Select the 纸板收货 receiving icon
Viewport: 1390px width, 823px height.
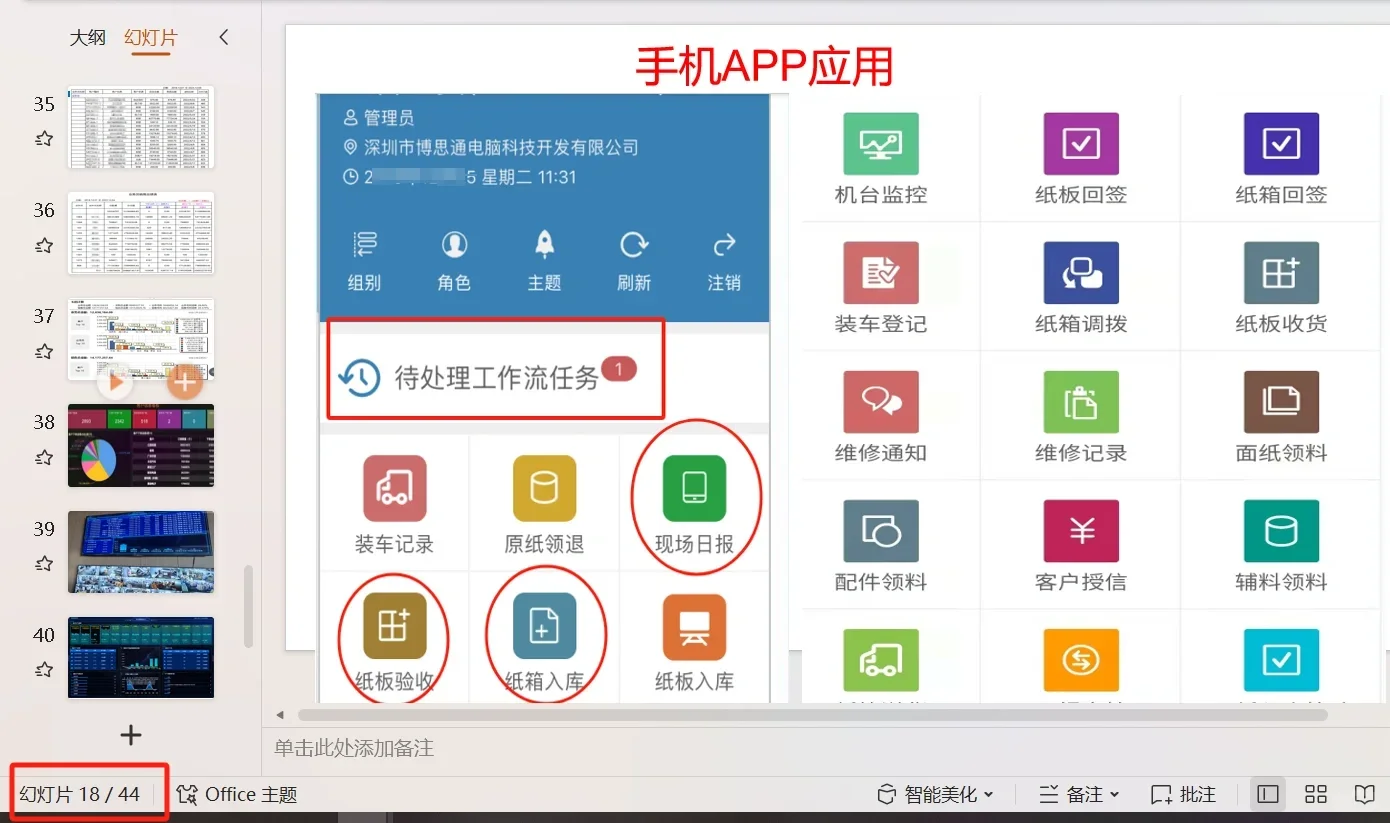point(1281,272)
